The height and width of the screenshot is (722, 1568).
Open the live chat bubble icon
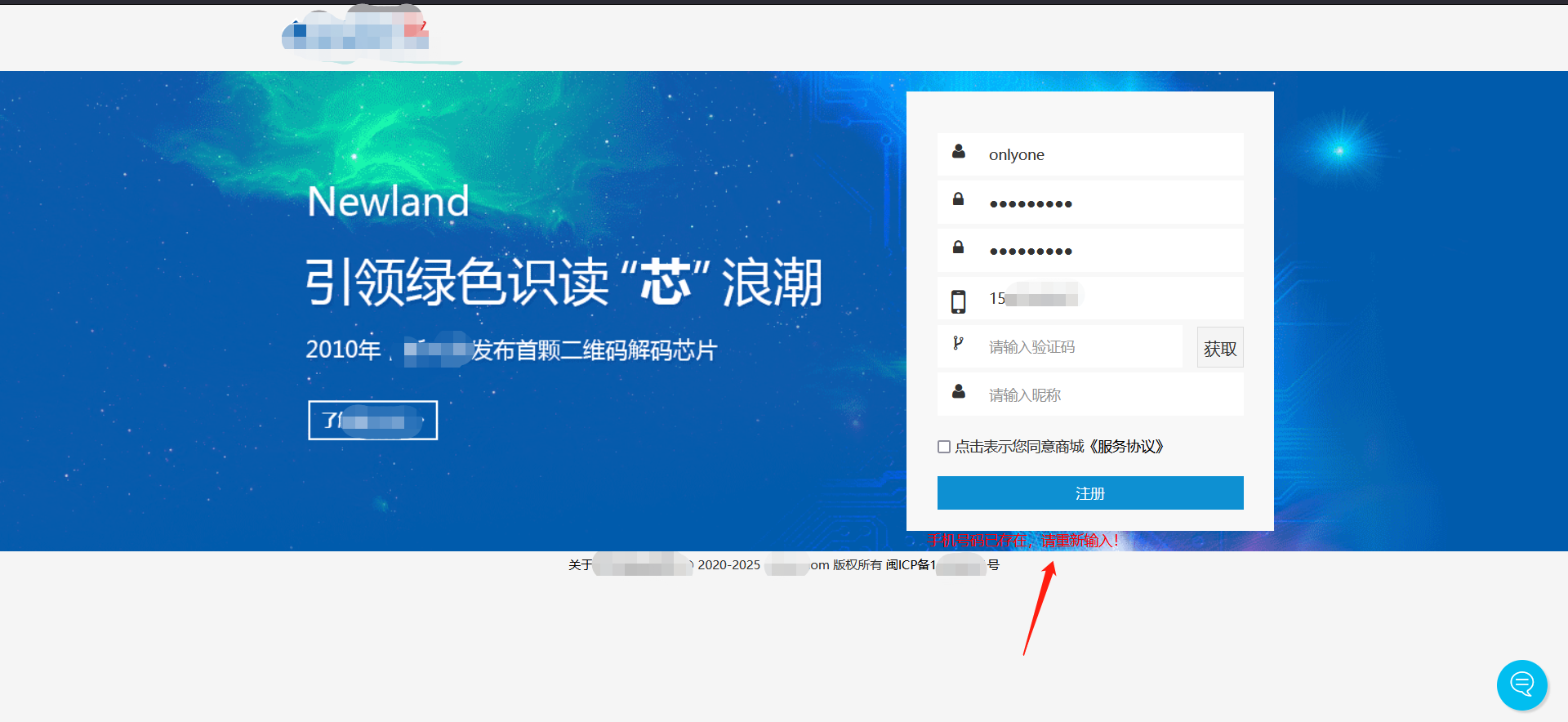coord(1522,684)
